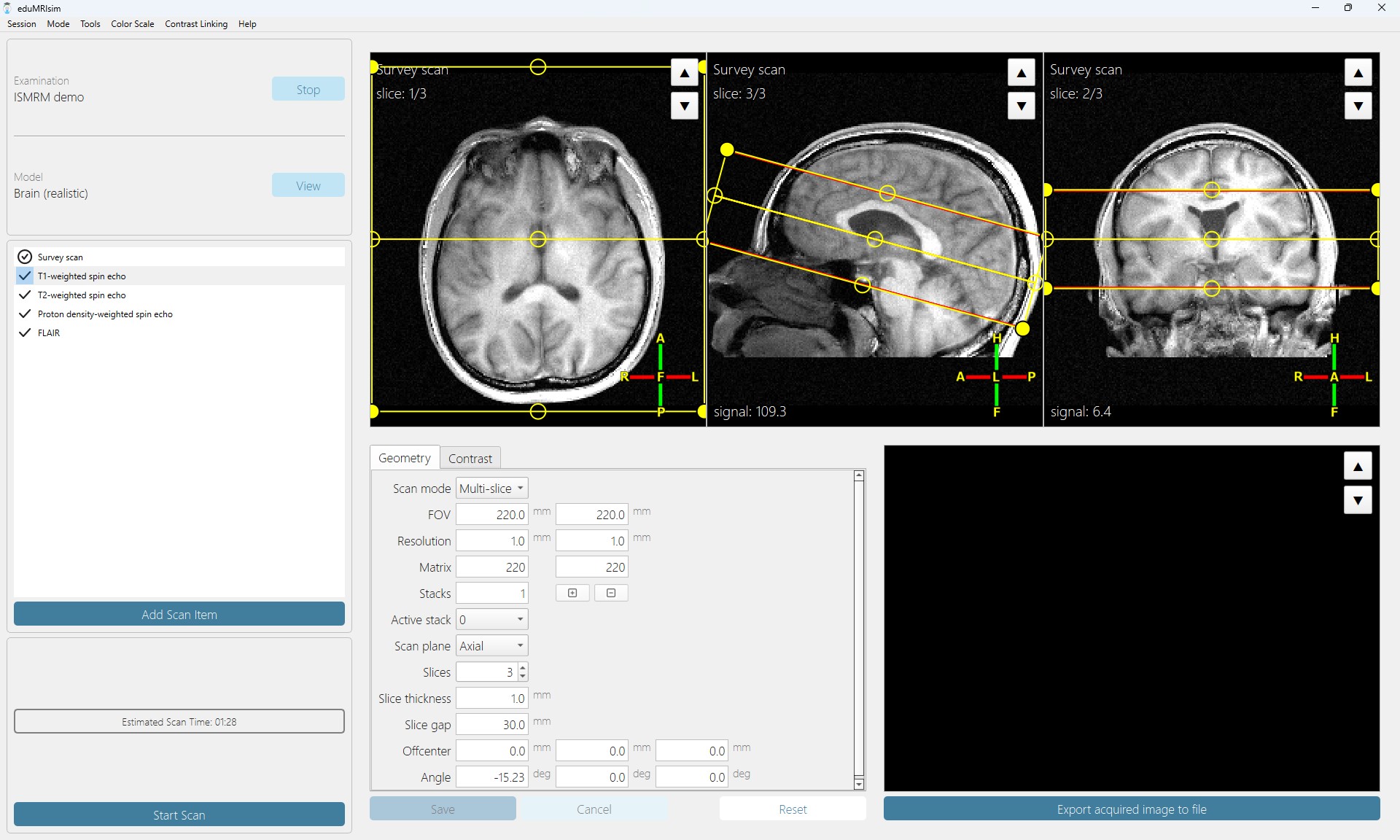
Task: Click checkmark icon next to FLAIR
Action: [25, 332]
